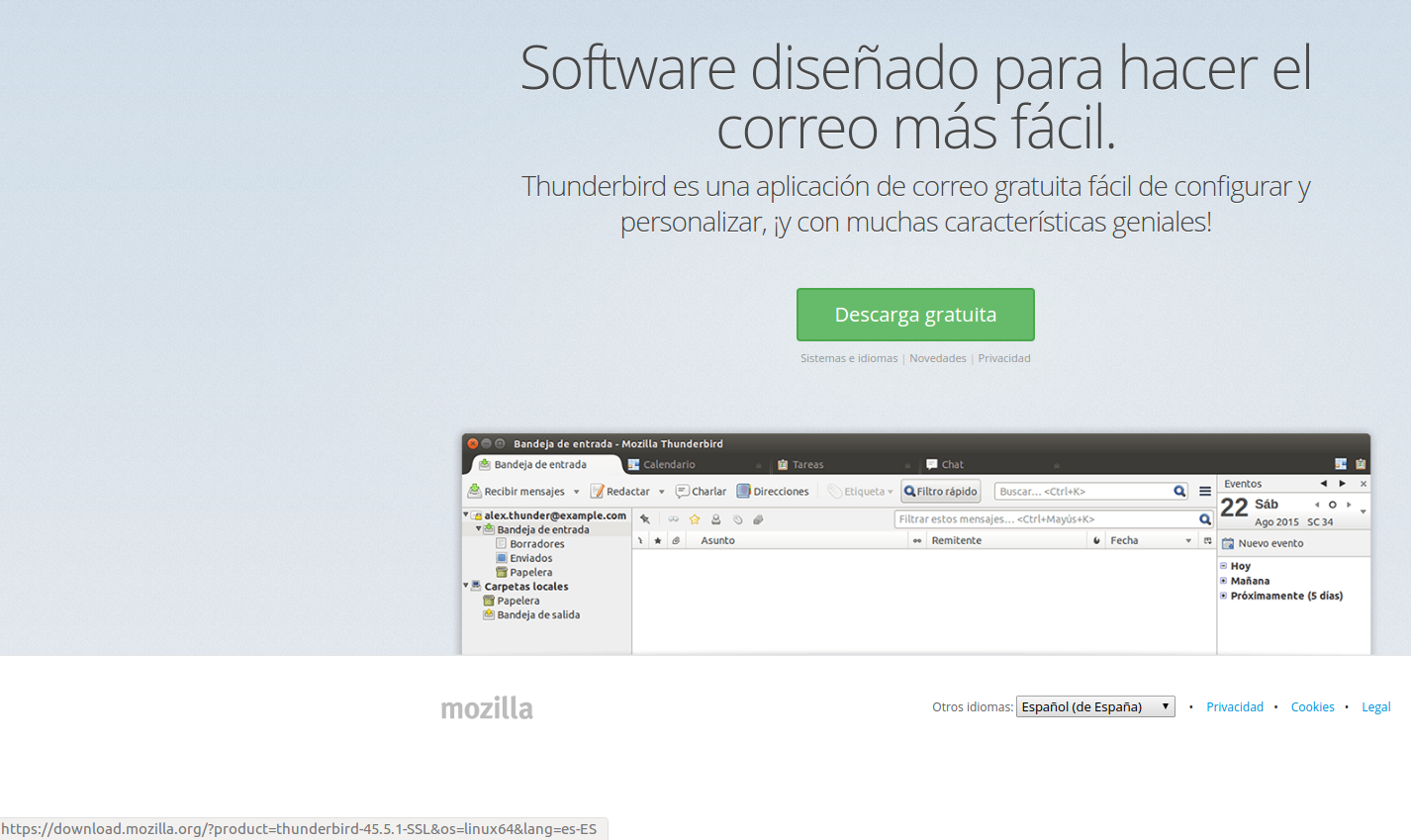The width and height of the screenshot is (1411, 840).
Task: Open the Otros idiomas language dropdown
Action: 1095,706
